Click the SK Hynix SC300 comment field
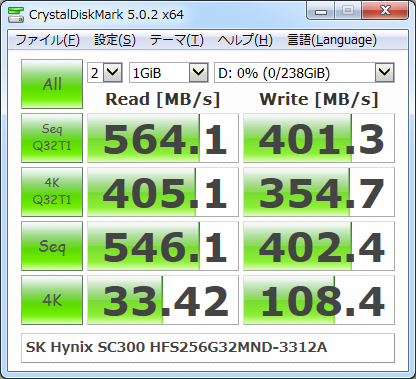Viewport: 416px width, 379px height. click(208, 348)
